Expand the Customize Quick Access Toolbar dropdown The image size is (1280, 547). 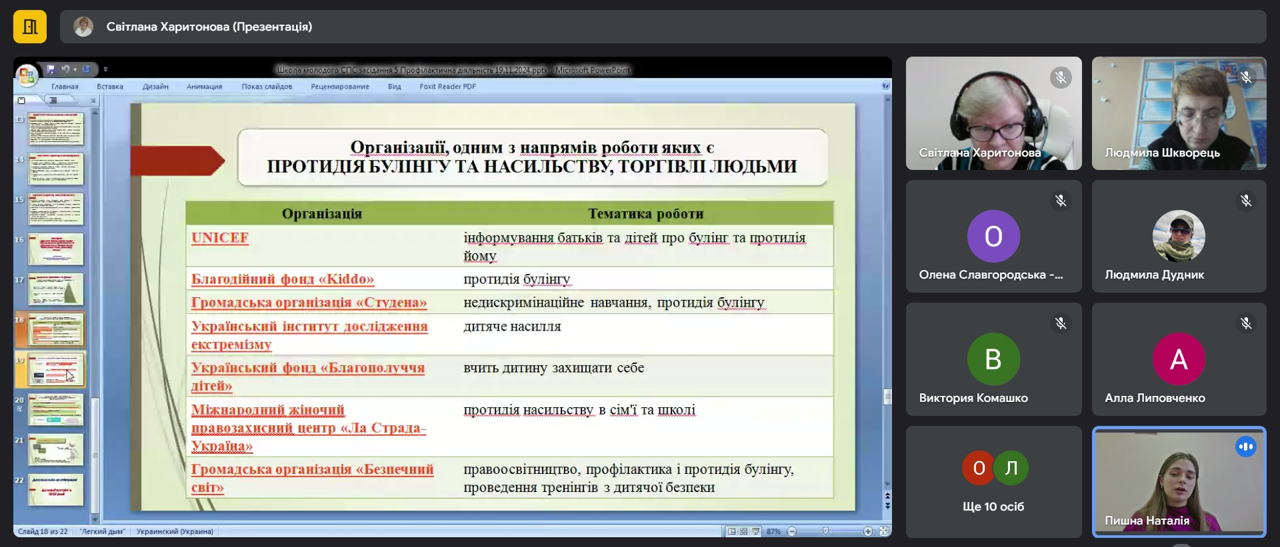105,70
